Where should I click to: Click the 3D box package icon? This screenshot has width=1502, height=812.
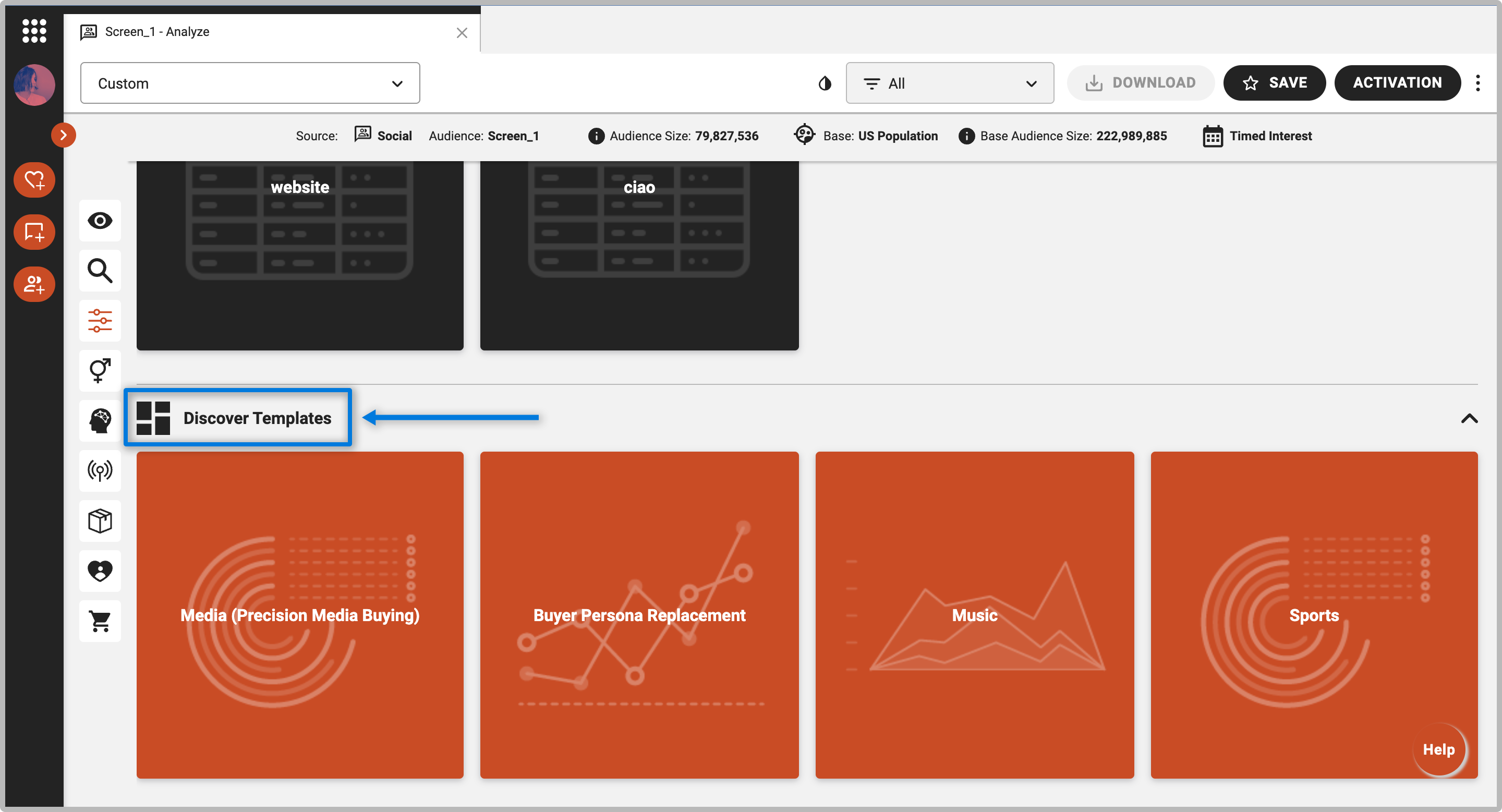(100, 520)
